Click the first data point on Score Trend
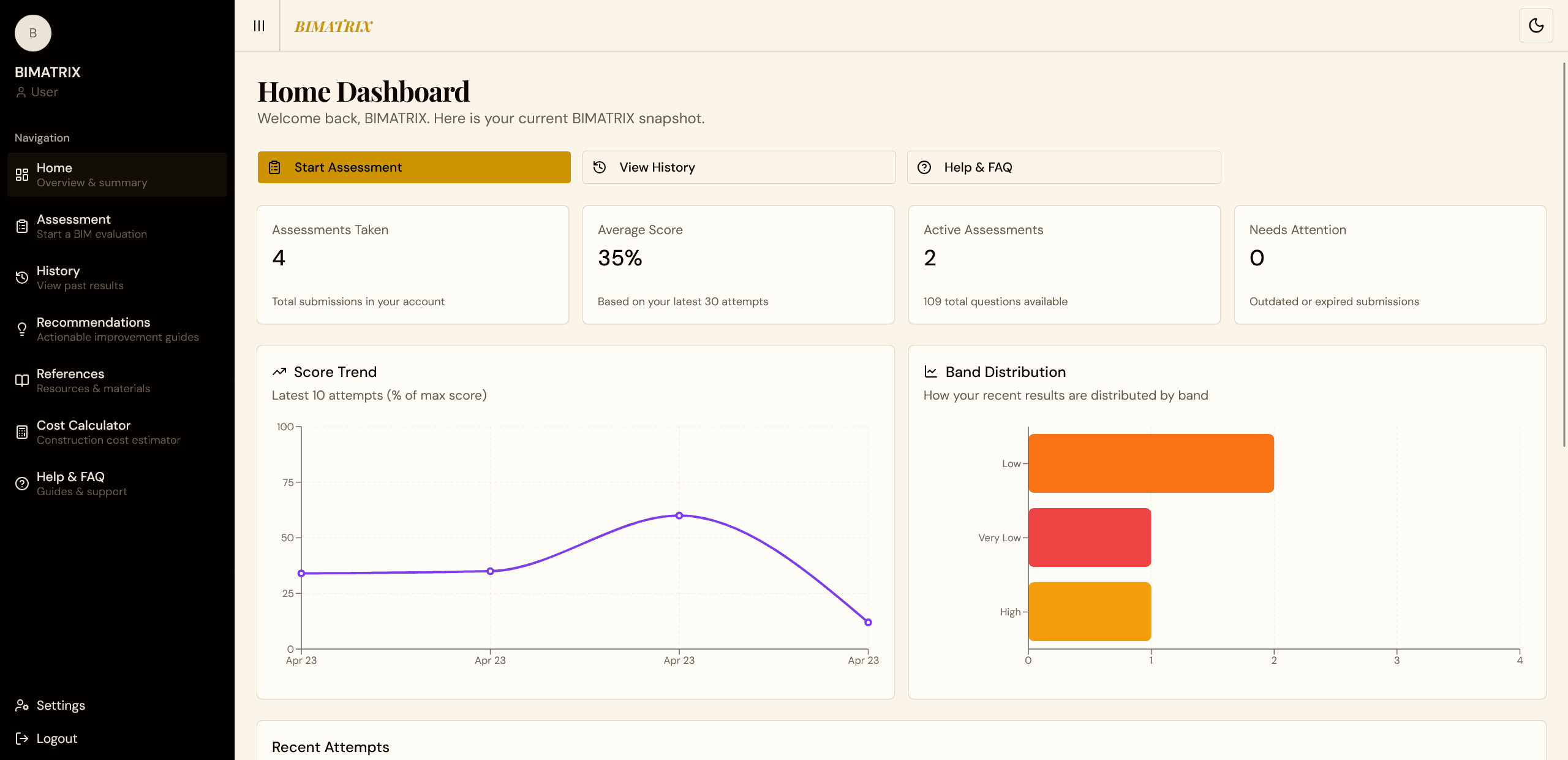The height and width of the screenshot is (760, 1568). pos(301,574)
